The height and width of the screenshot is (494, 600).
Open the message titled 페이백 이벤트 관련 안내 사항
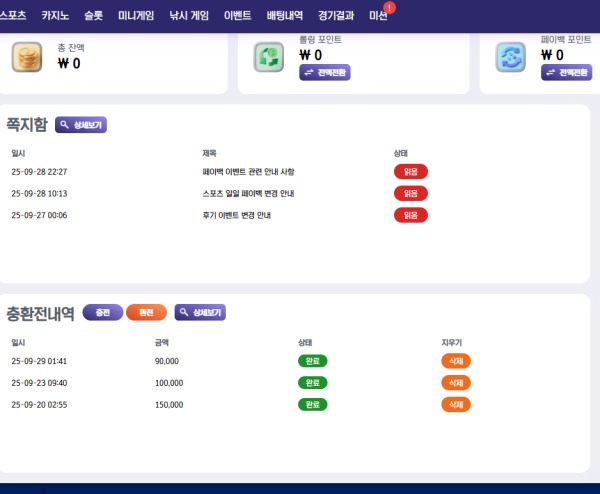point(248,172)
